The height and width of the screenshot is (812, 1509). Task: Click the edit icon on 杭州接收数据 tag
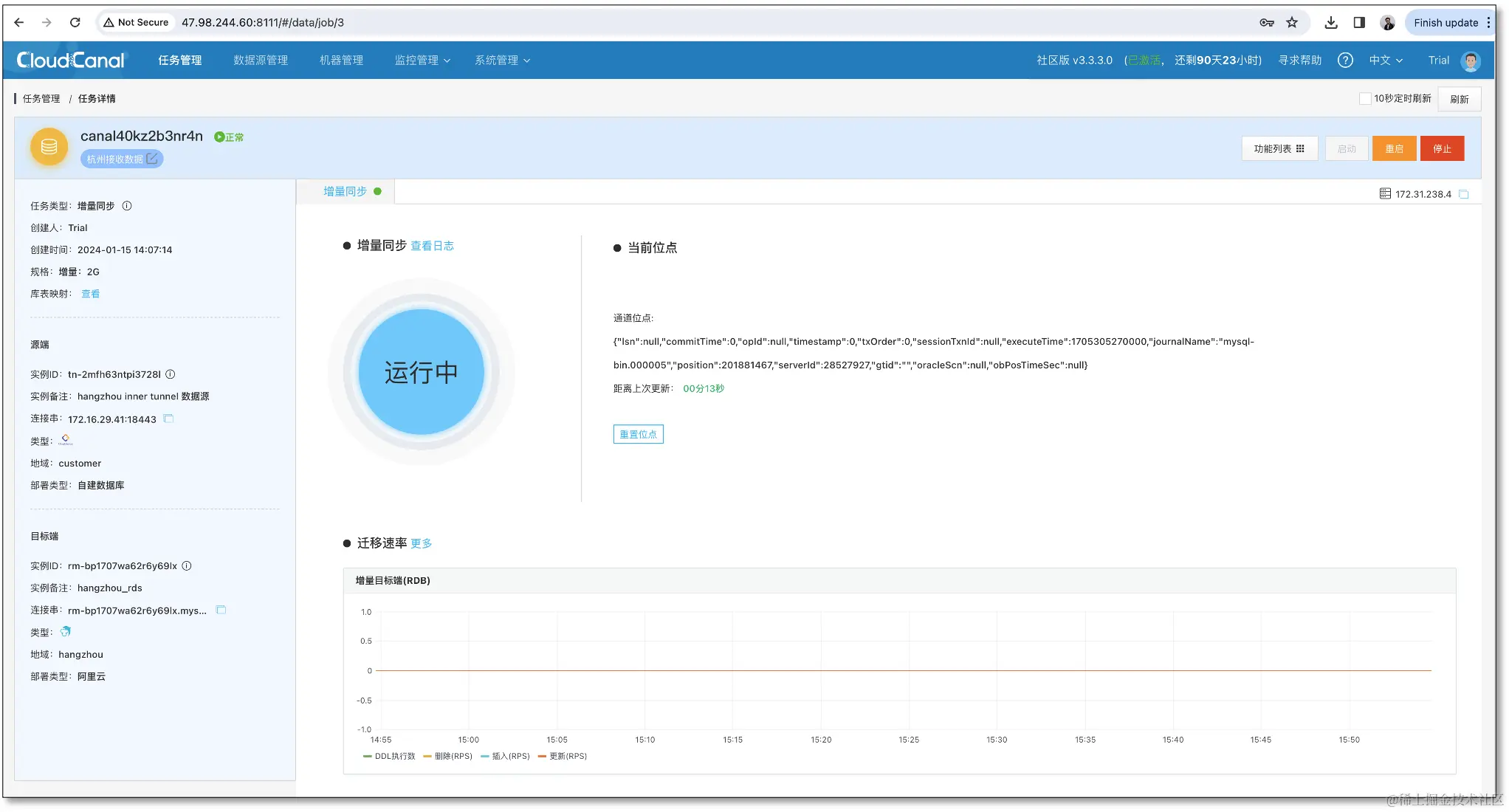pos(152,158)
